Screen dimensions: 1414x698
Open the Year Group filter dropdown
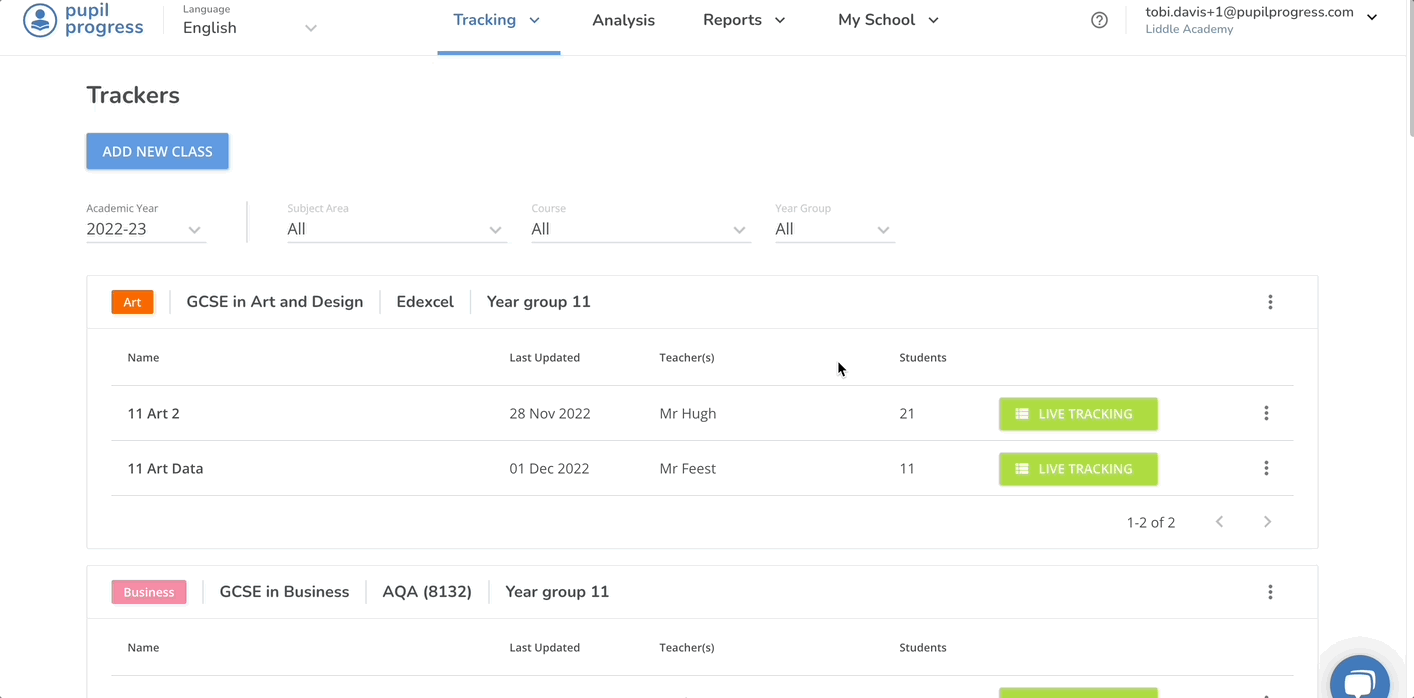point(834,229)
